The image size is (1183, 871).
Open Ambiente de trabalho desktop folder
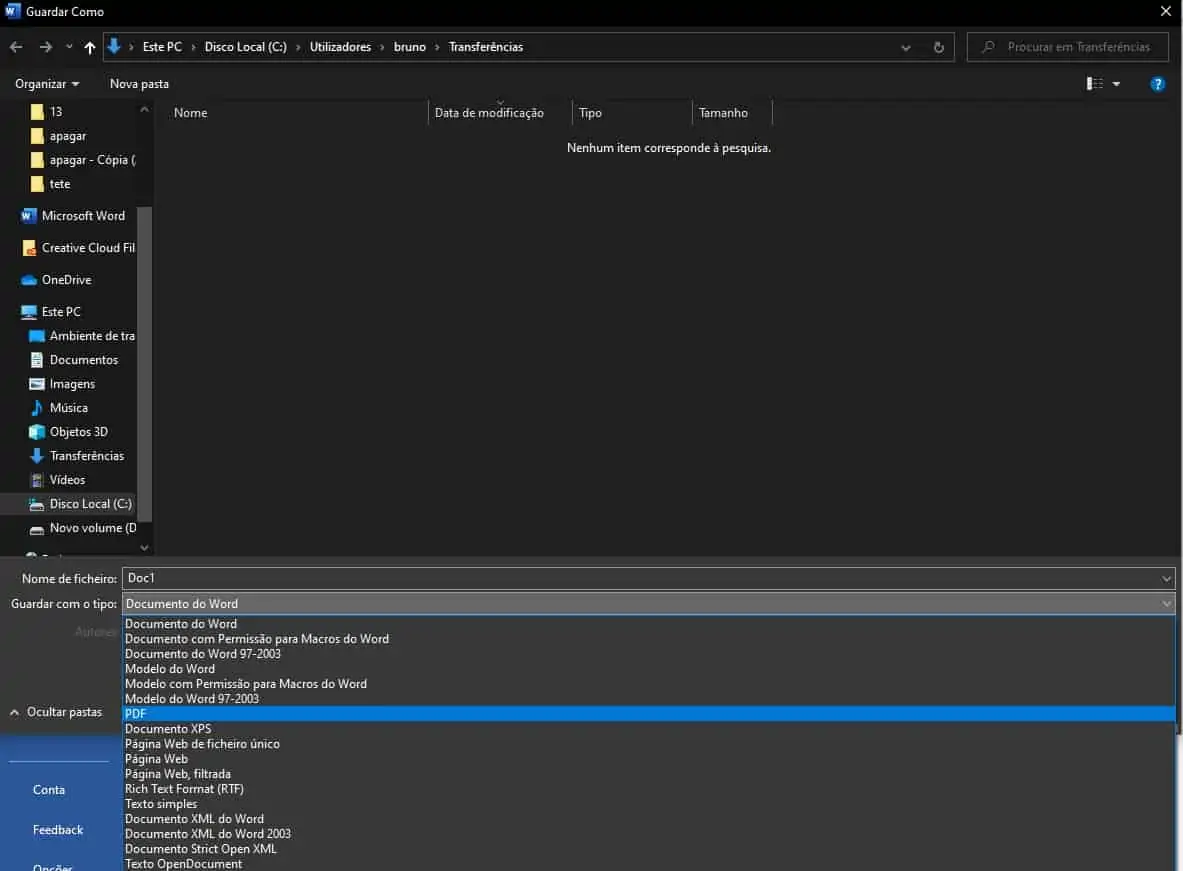(x=81, y=336)
